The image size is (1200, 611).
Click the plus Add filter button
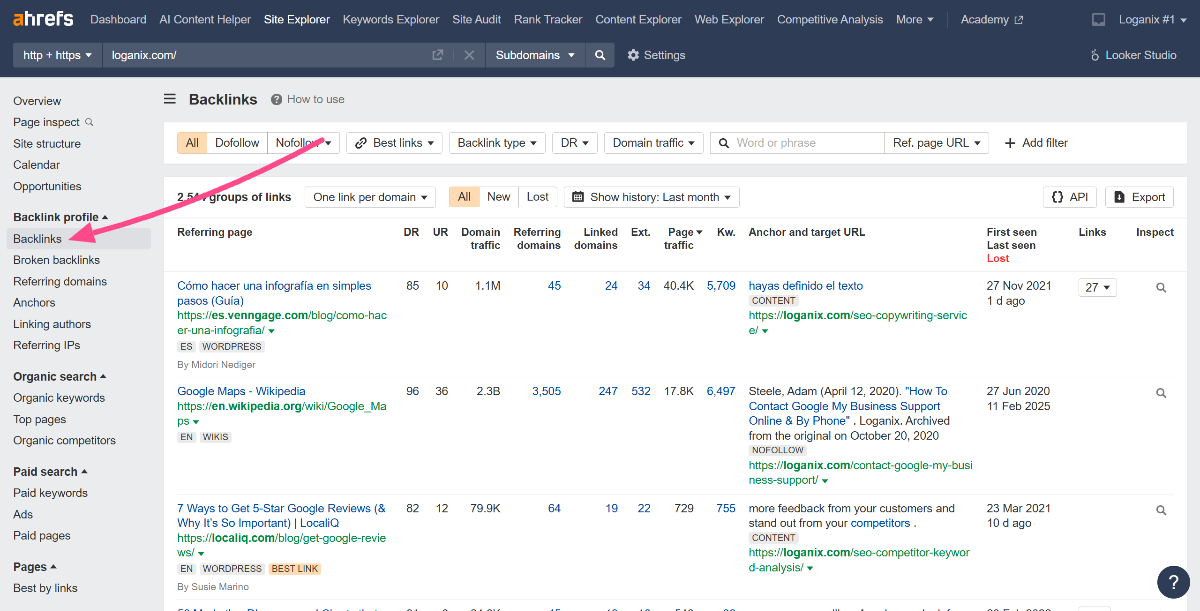[1036, 143]
